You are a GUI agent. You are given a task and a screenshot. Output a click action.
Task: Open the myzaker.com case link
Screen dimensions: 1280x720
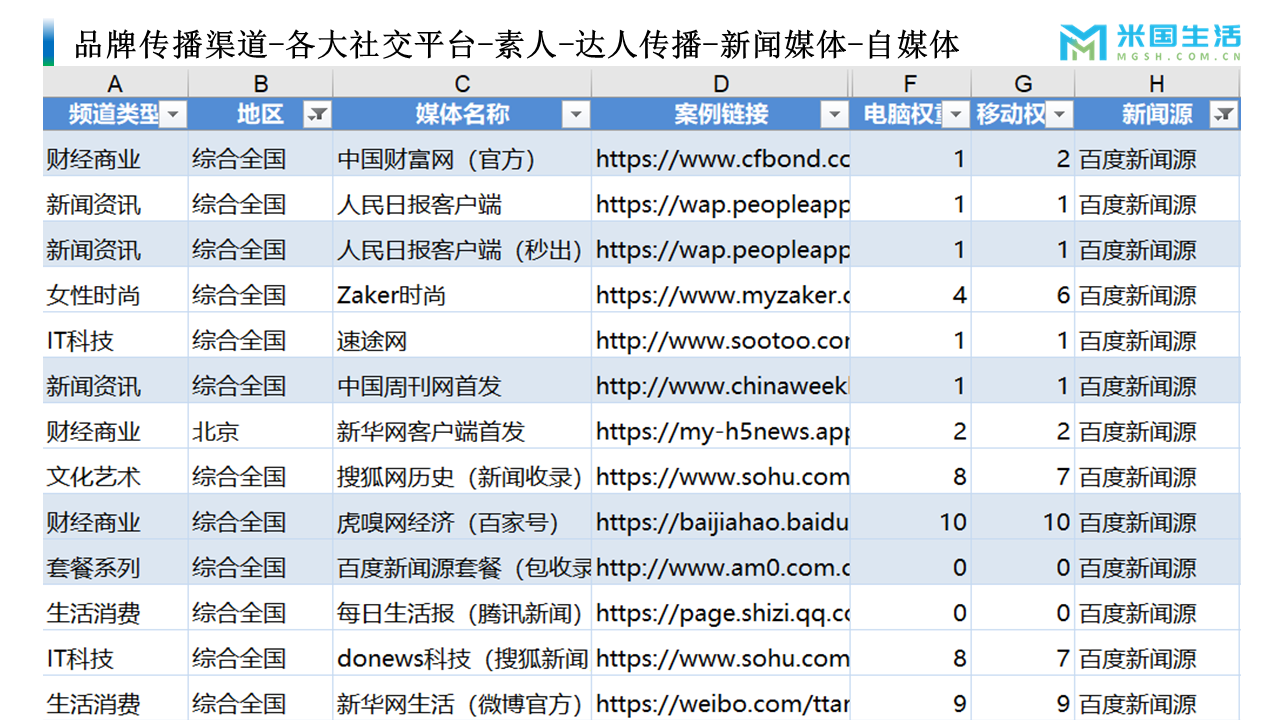click(x=722, y=295)
